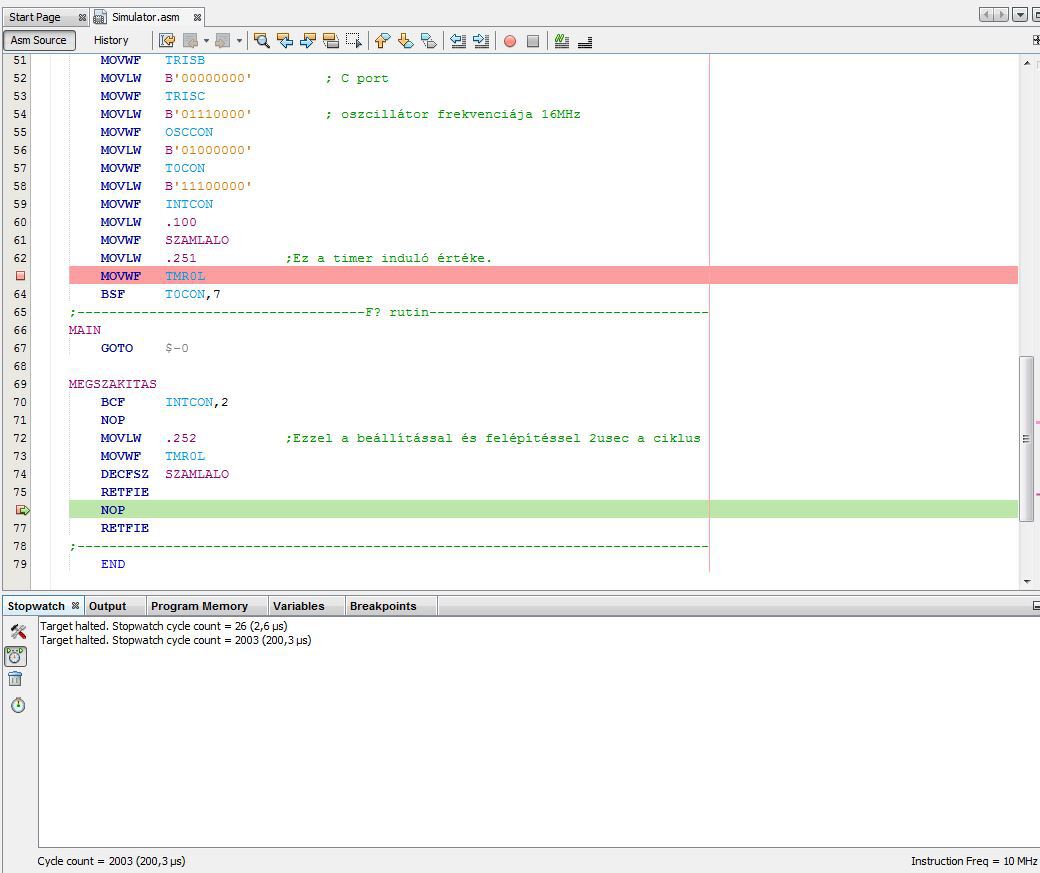Expand the Back history dropdown arrow
Screen dimensions: 1040x873
[x=206, y=41]
